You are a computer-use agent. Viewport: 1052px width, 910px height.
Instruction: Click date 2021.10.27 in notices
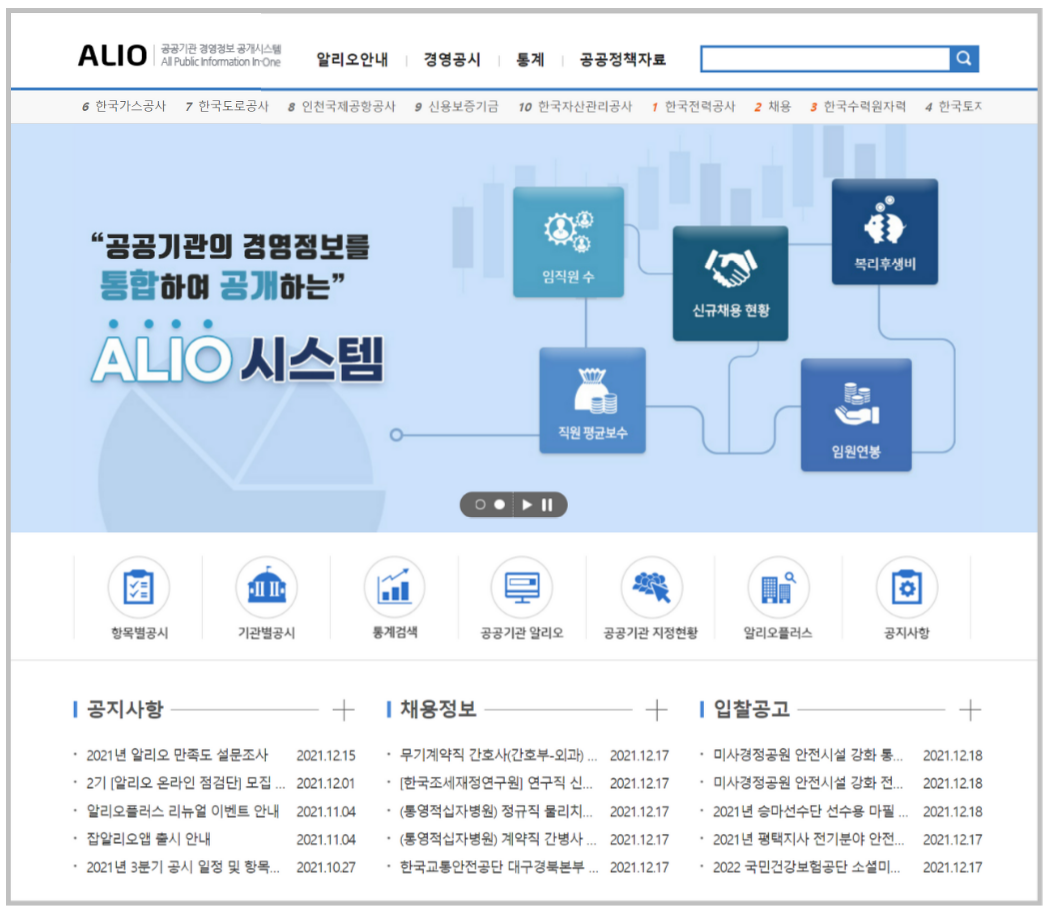coord(326,867)
